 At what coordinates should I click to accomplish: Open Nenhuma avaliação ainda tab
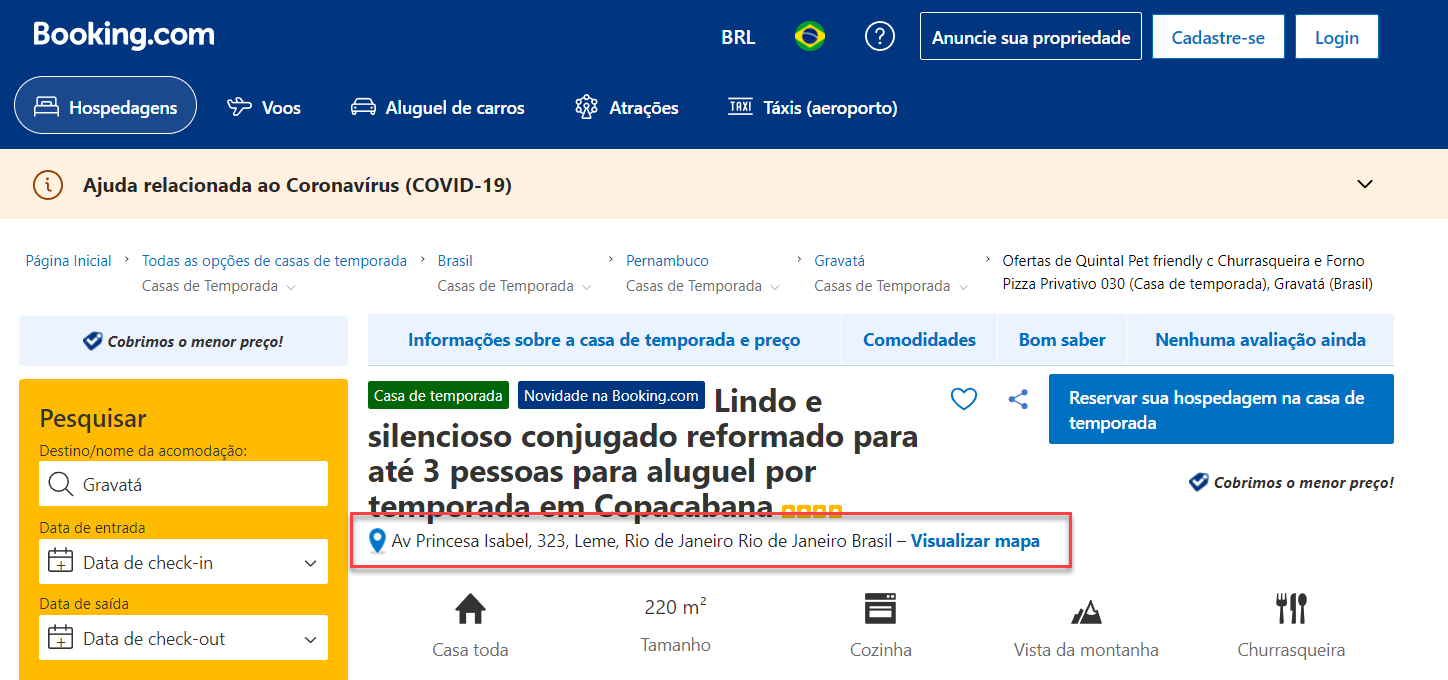1260,340
